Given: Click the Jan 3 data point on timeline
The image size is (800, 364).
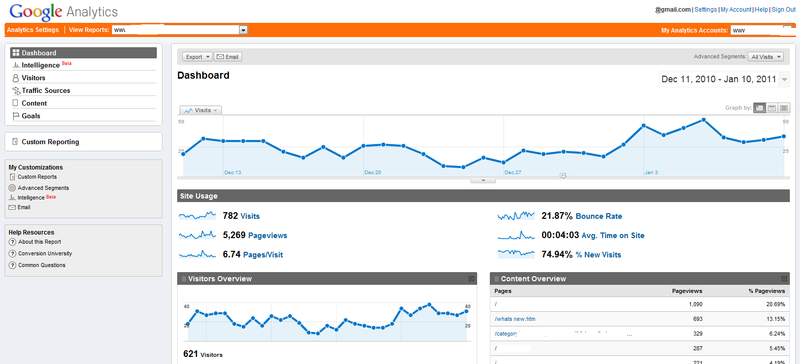Looking at the screenshot, I should tap(644, 126).
